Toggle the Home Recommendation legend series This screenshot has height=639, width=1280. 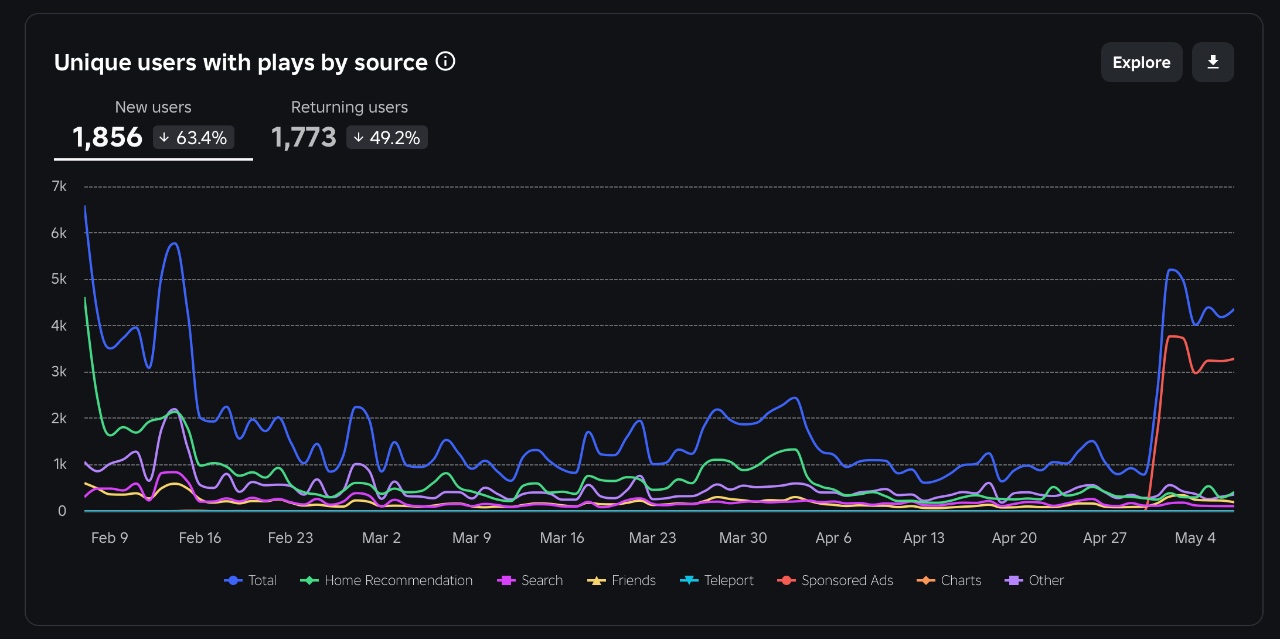[x=388, y=580]
